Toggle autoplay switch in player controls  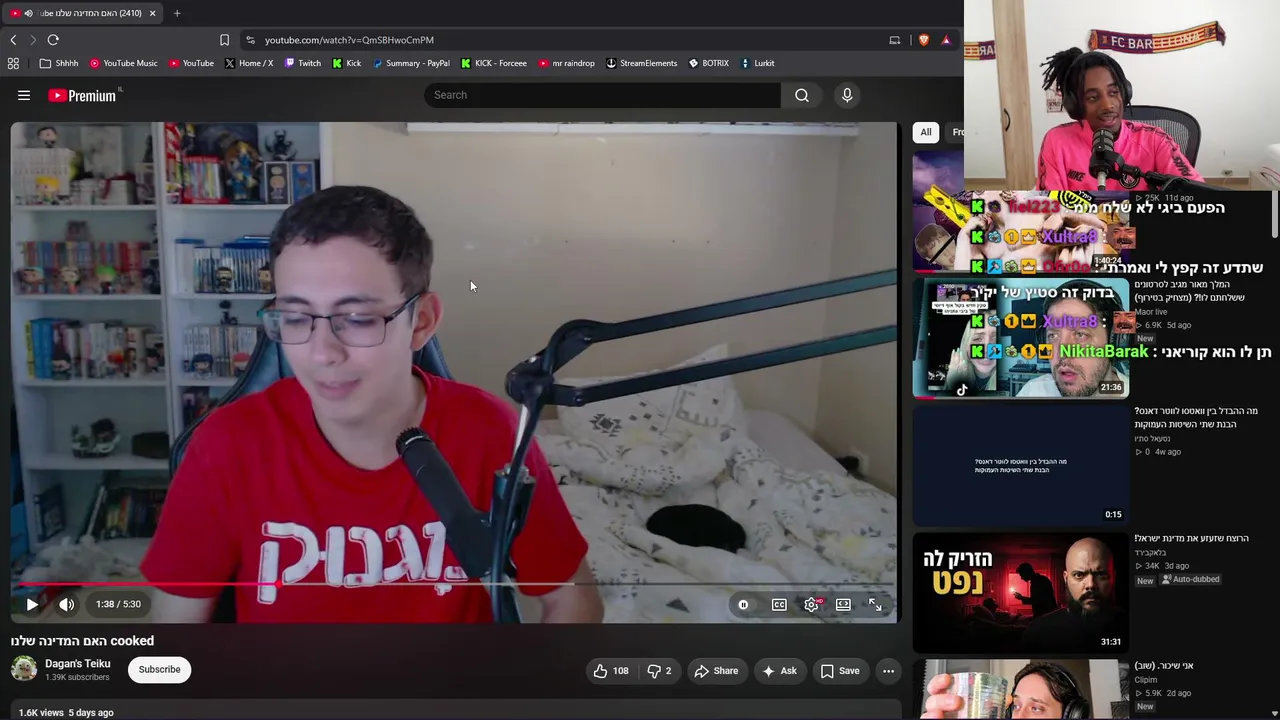tap(743, 604)
